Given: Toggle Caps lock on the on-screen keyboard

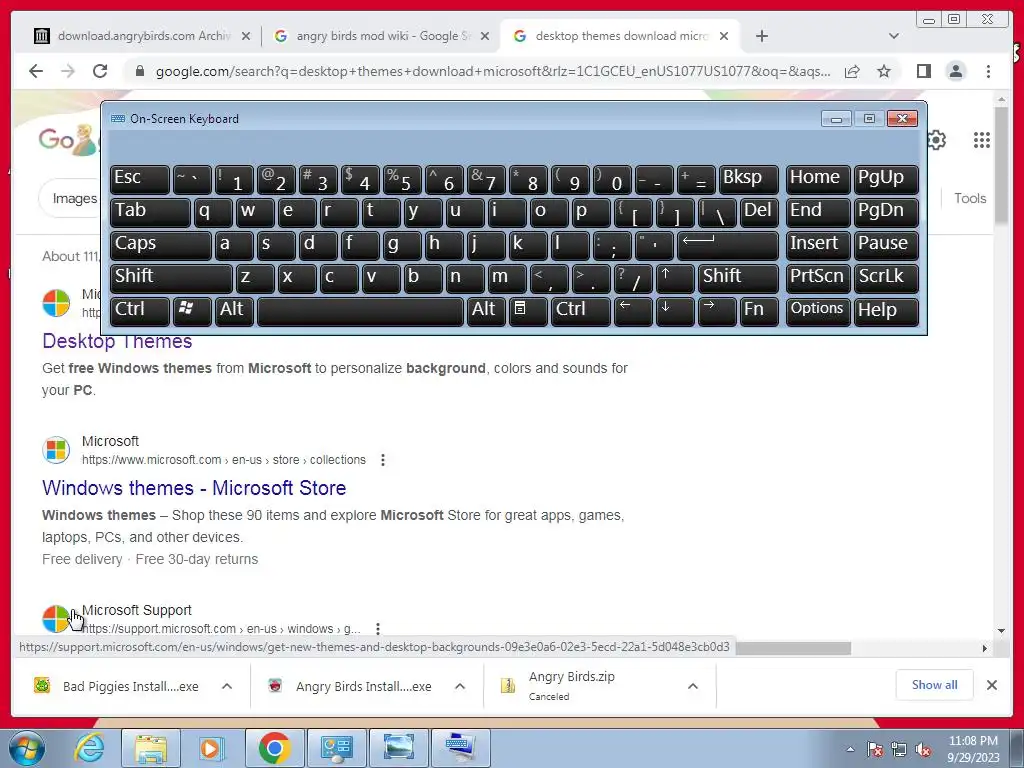Looking at the screenshot, I should [161, 245].
